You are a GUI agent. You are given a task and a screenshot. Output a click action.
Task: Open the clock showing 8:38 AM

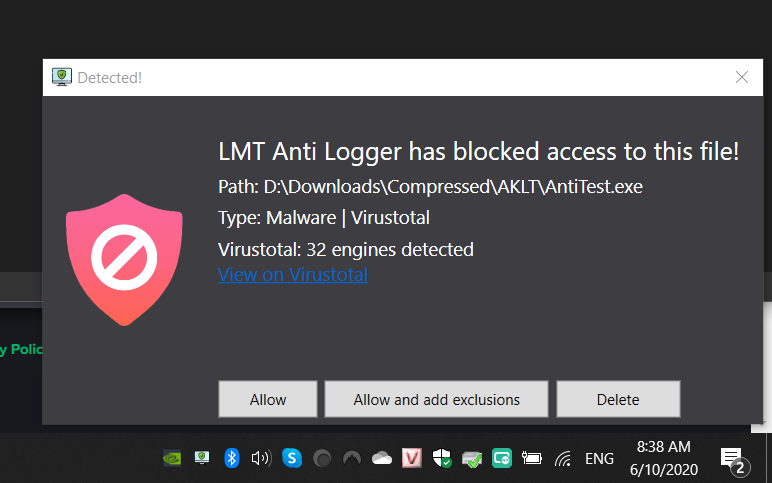tap(663, 458)
